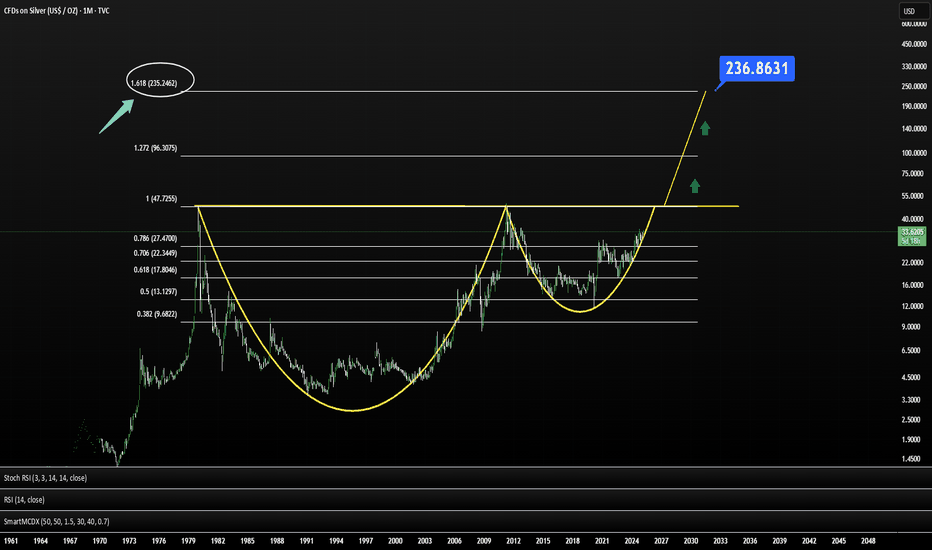Click the chart title 'CFDs on Silver (US$ / OZ)'
The image size is (932, 550).
[x=41, y=11]
